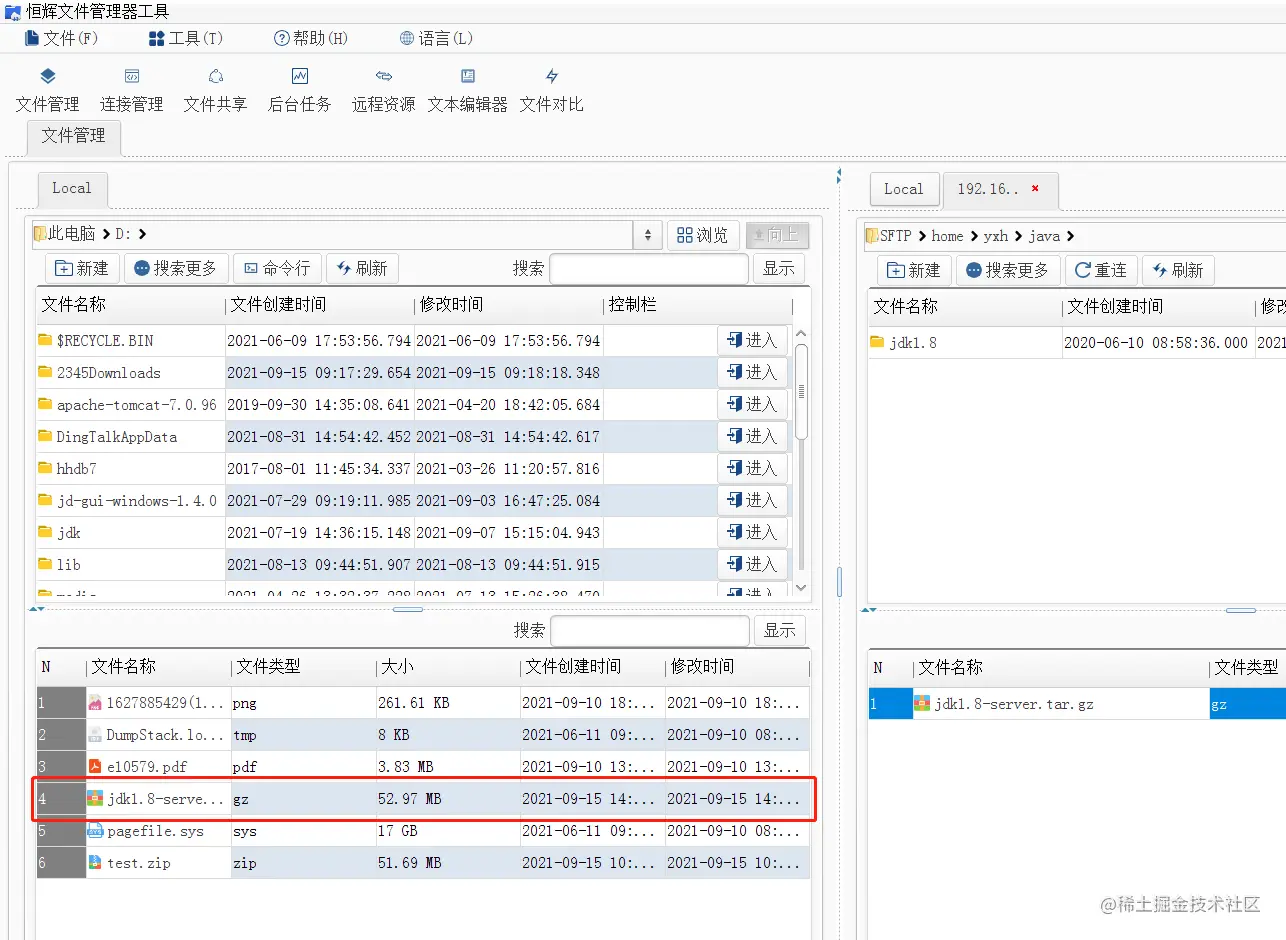Click the folder icon beside jd-gui-windows-1.4.0
Screen dimensions: 1286x940
(45, 500)
